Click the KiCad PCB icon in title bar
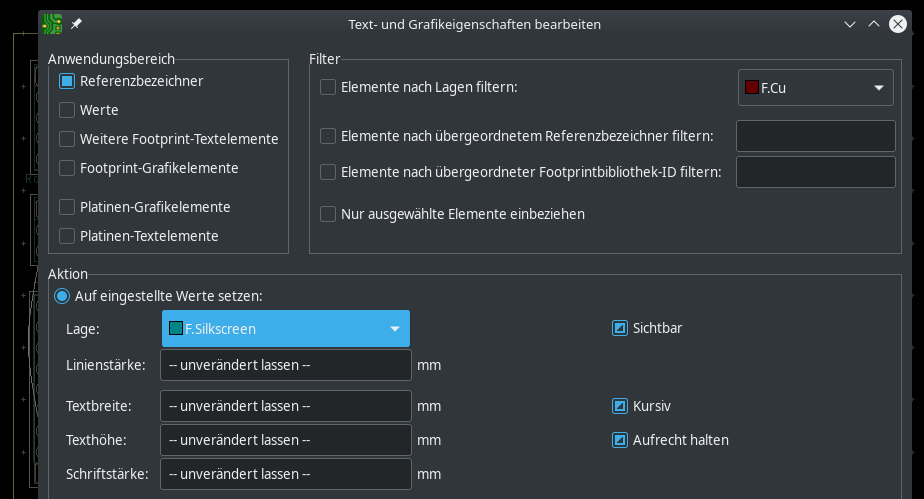Image resolution: width=924 pixels, height=499 pixels. (52, 24)
